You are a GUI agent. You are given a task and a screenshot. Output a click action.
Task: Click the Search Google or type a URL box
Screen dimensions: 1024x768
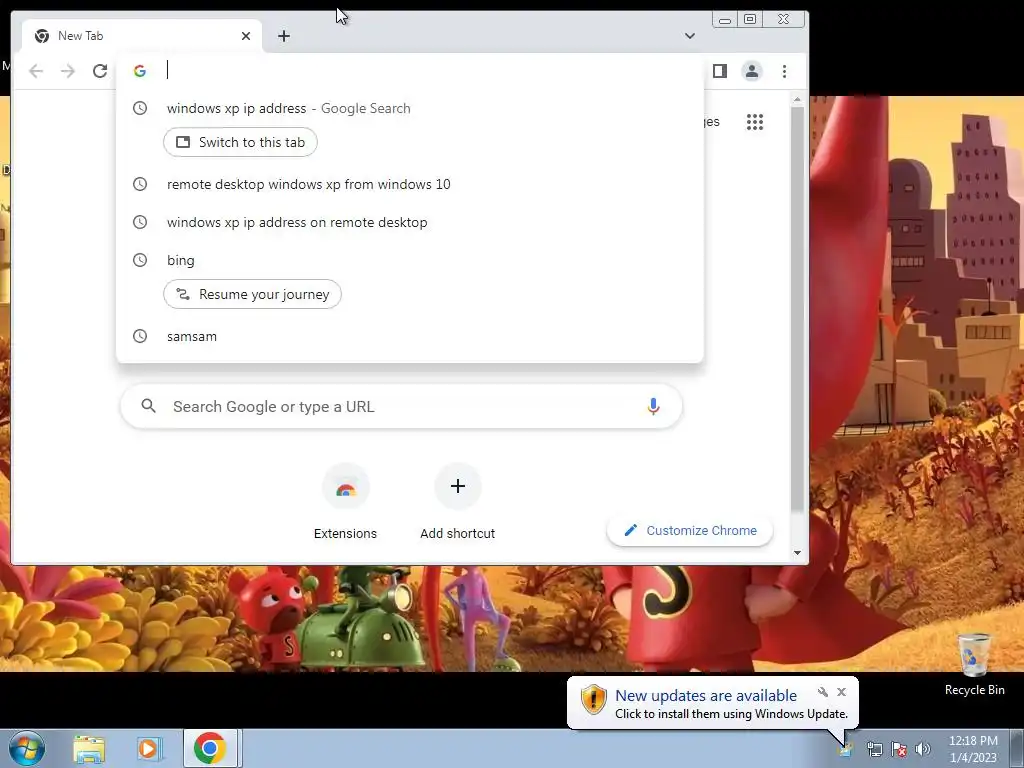tap(401, 406)
